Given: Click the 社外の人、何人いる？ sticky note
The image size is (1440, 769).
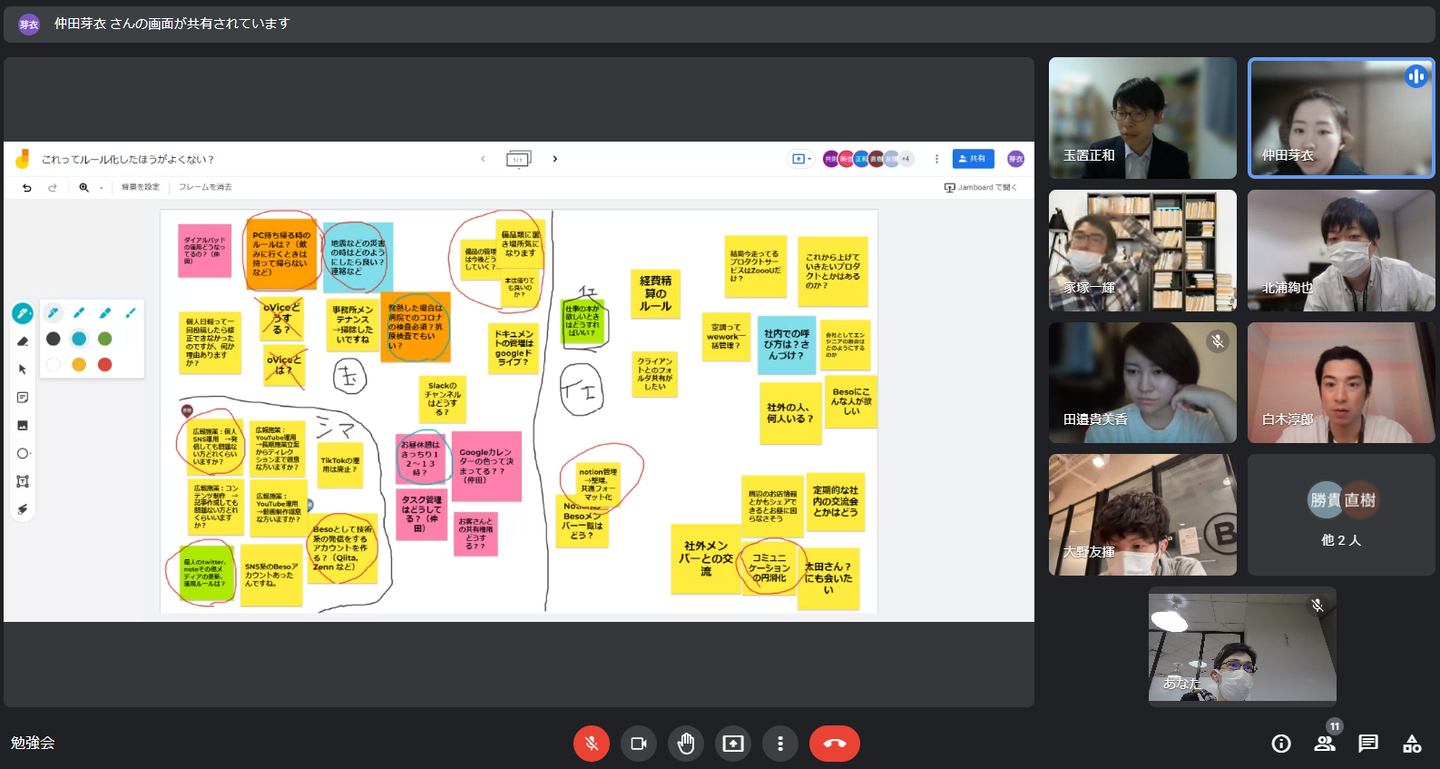Looking at the screenshot, I should pos(790,413).
